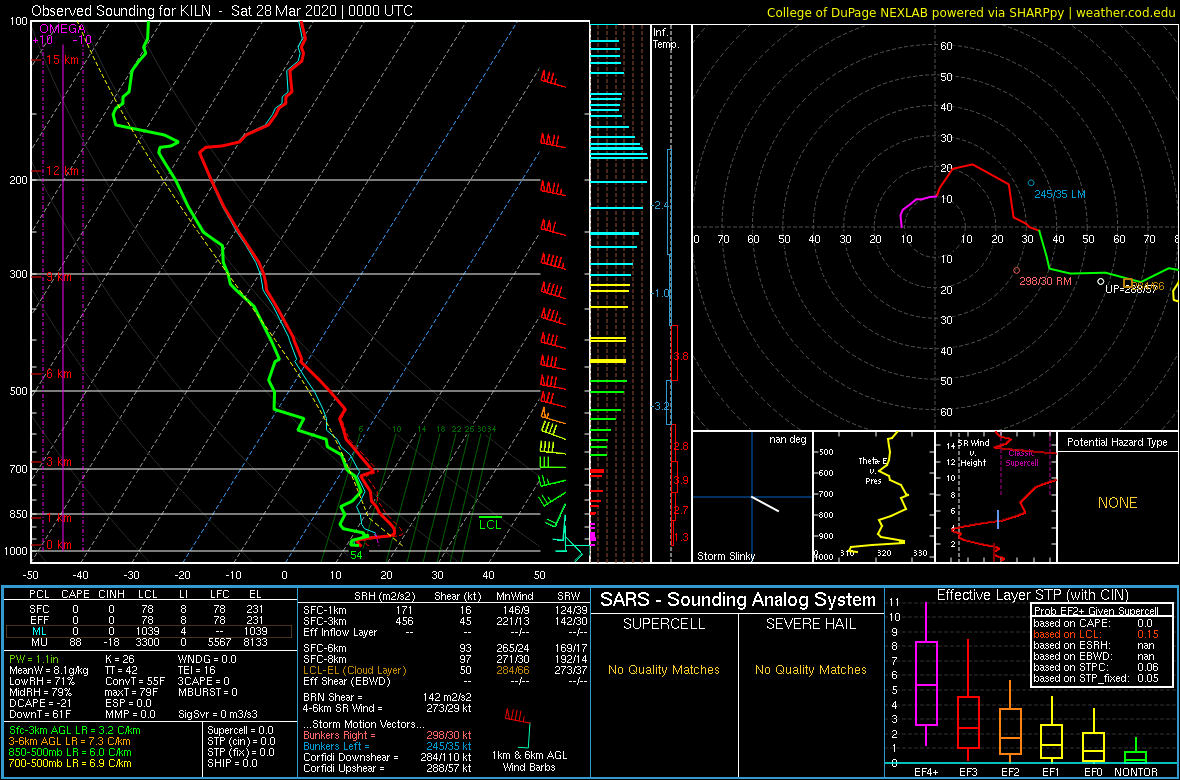Click the white storm slinky line
Viewport: 1180px width, 780px height.
[x=765, y=504]
